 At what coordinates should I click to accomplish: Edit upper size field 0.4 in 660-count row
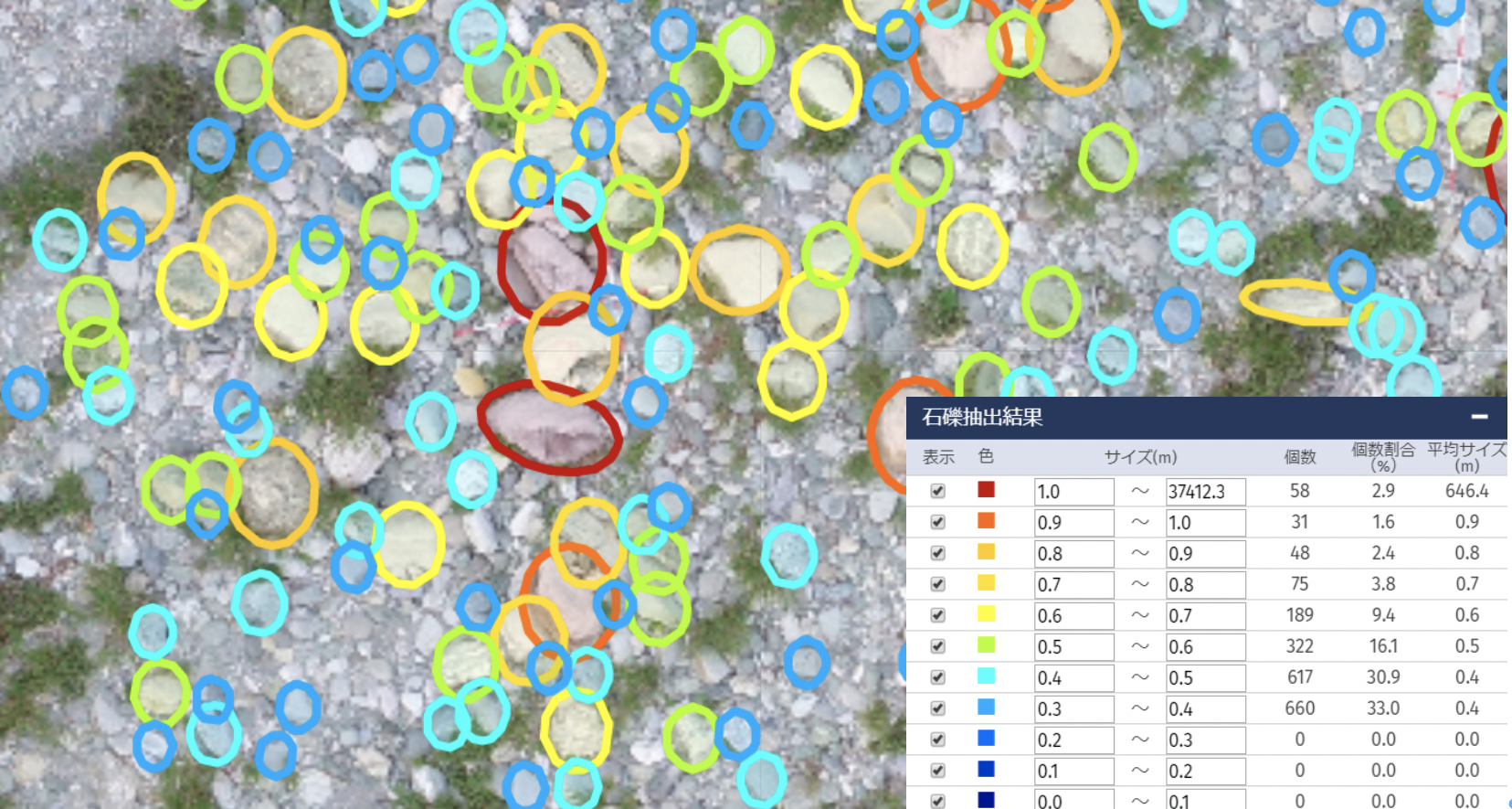tap(1206, 709)
